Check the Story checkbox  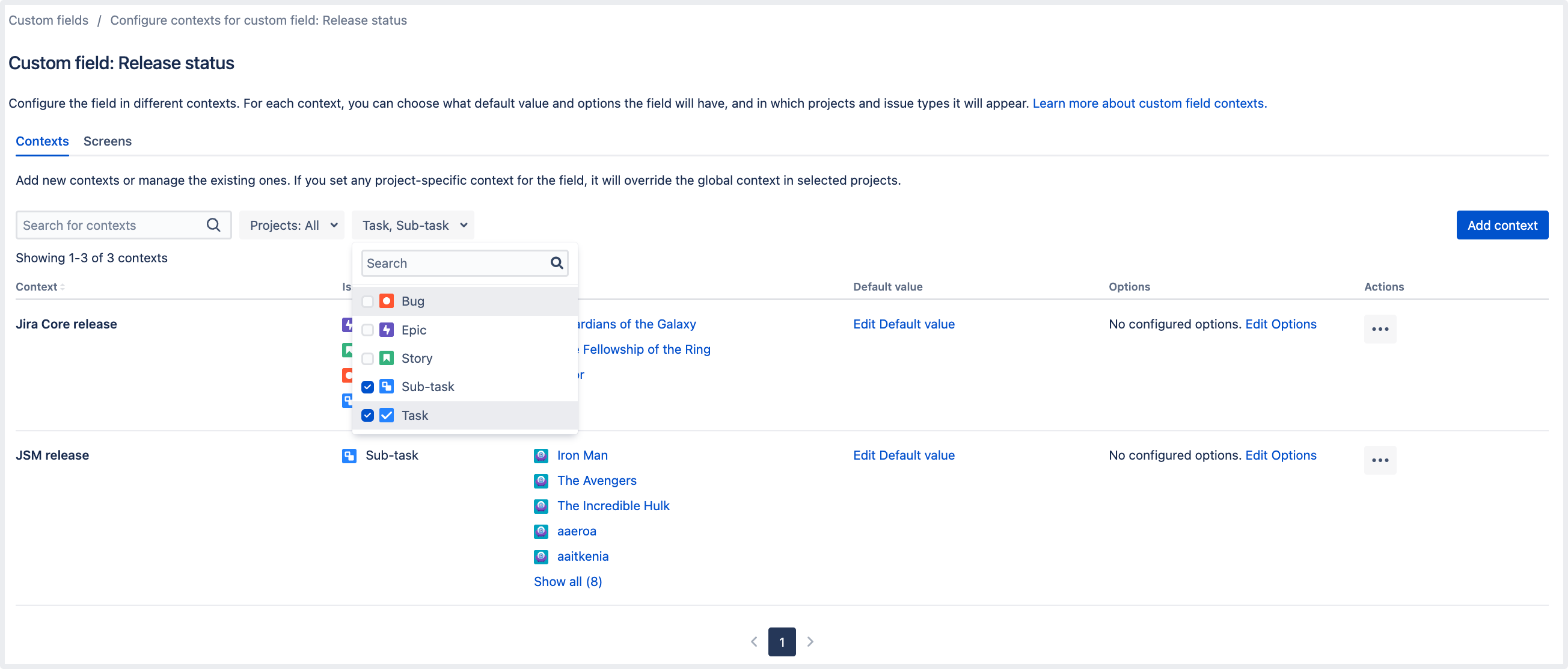(x=368, y=359)
